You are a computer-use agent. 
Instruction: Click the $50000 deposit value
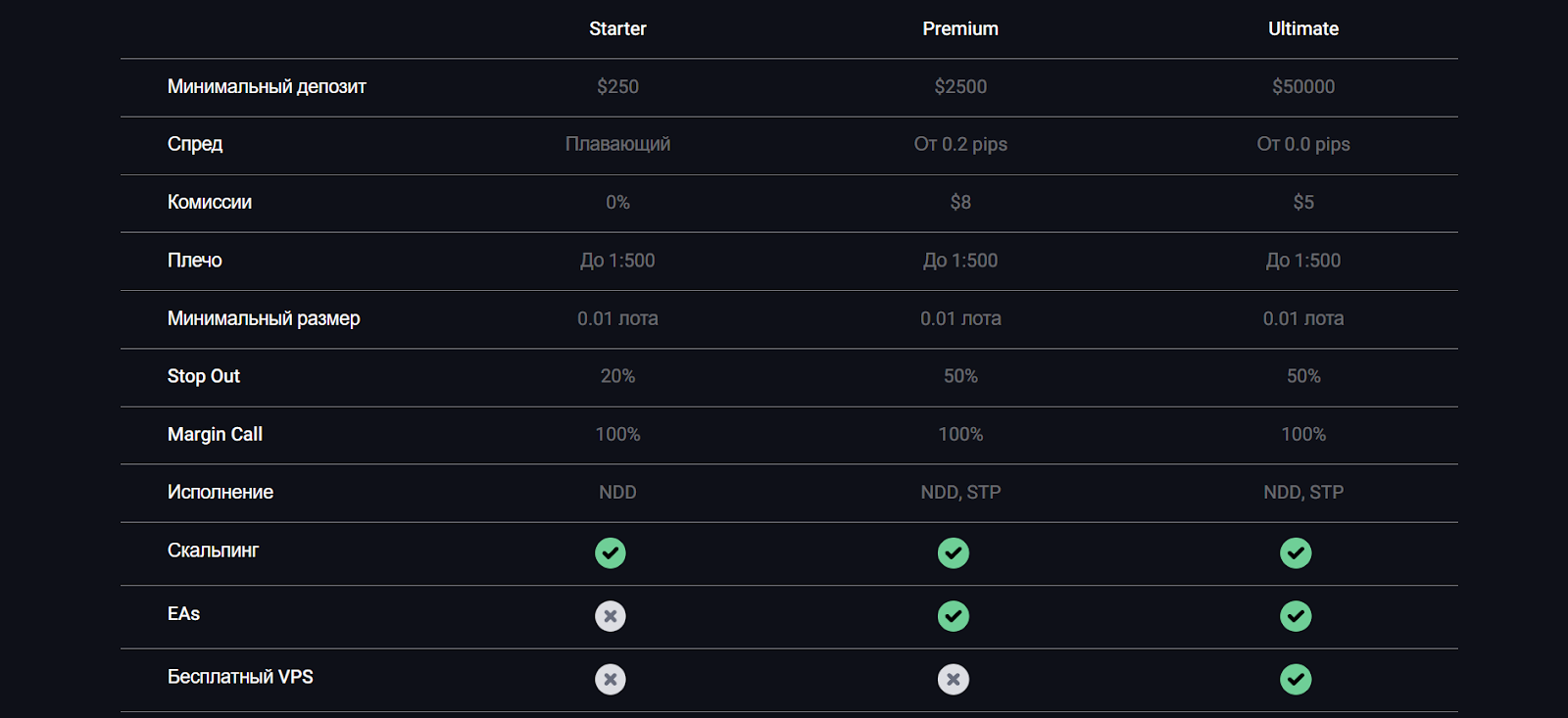tap(1303, 87)
